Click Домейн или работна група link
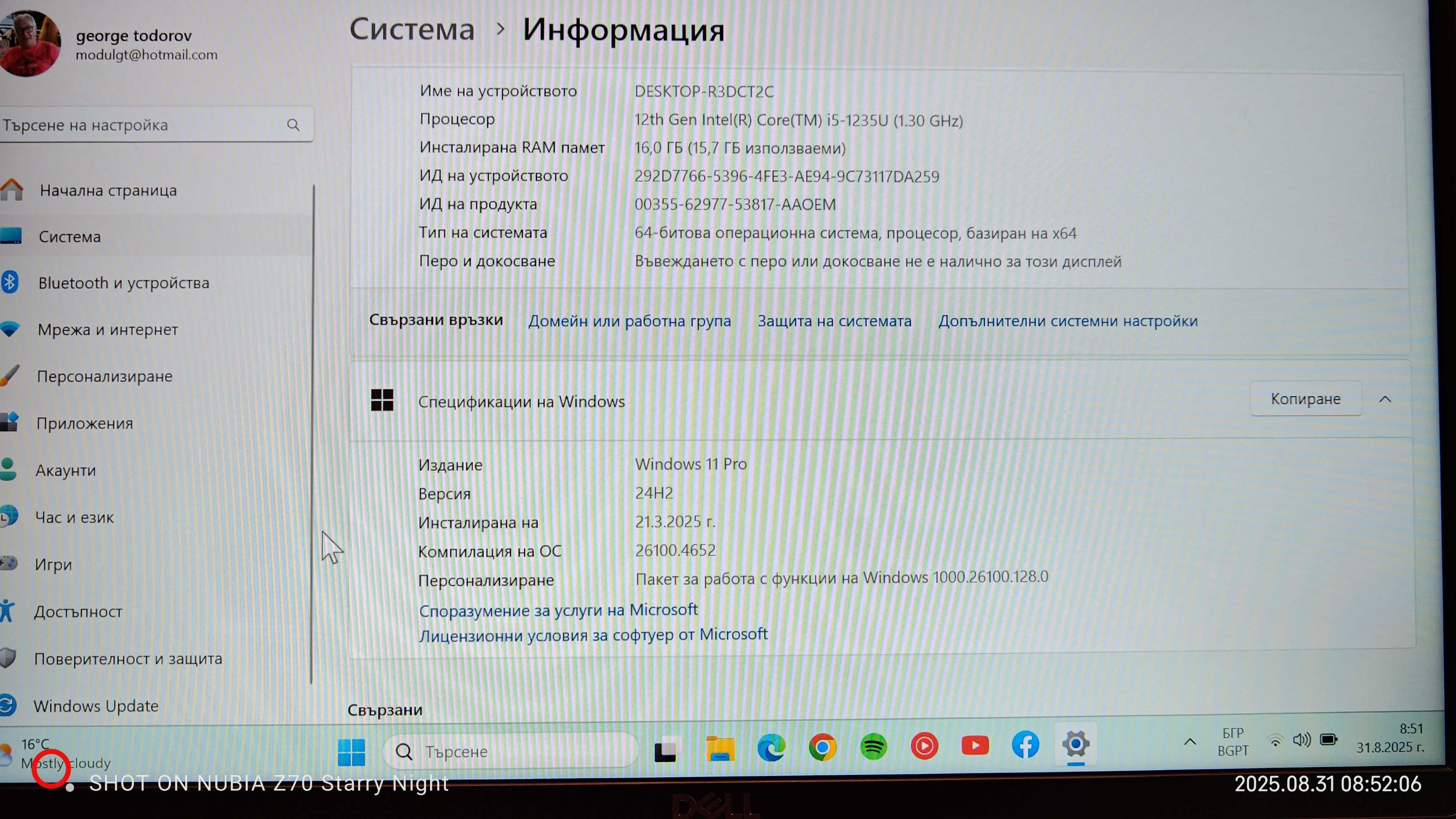Screen dimensions: 1456x819 (629, 321)
